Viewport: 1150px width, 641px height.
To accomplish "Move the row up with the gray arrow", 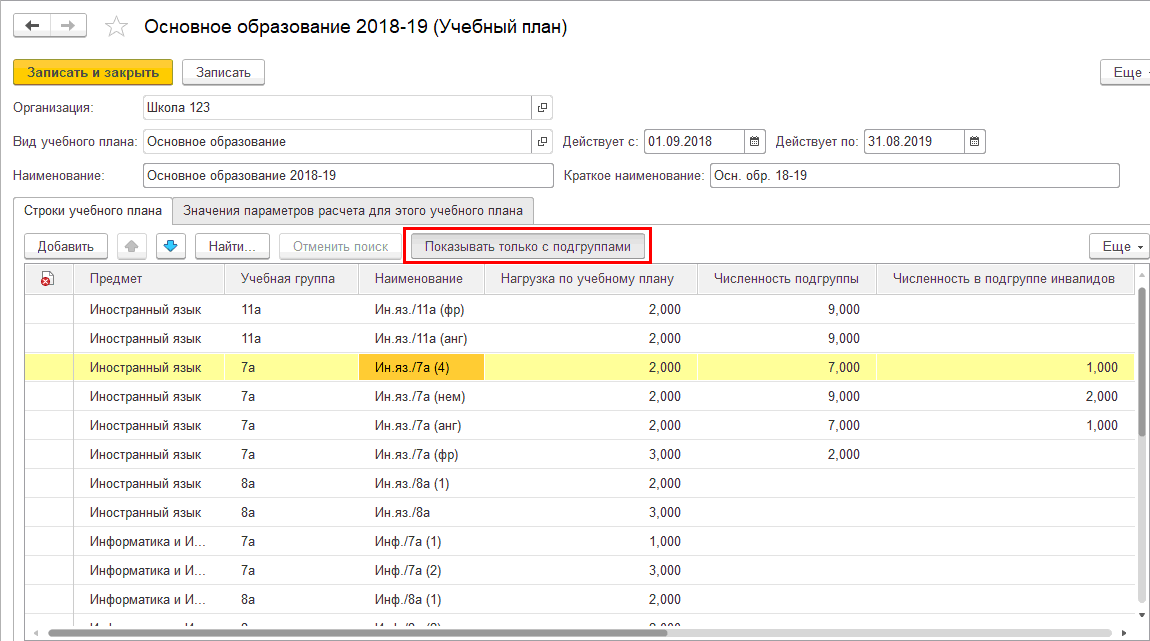I will coord(132,246).
